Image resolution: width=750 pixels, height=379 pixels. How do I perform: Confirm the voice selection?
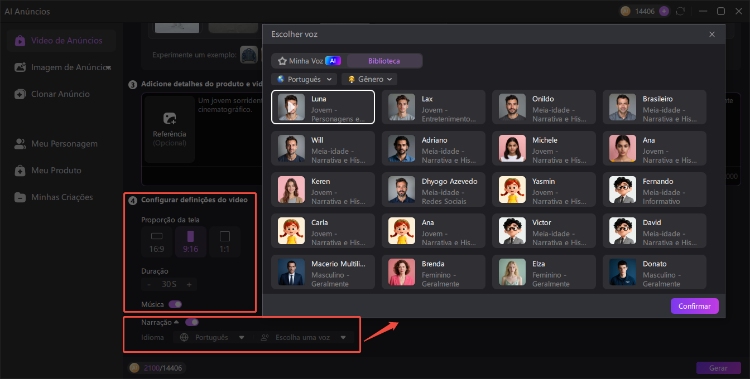[695, 306]
